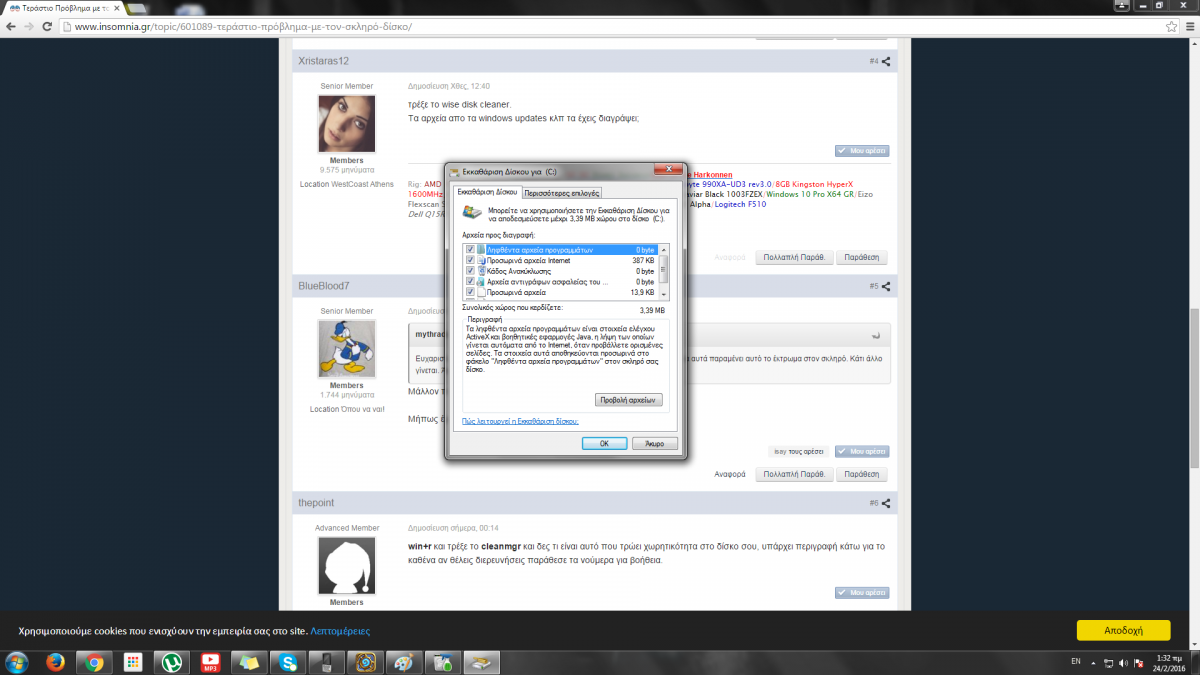Image resolution: width=1200 pixels, height=675 pixels.
Task: Accept cookies with Αποδοχή button
Action: (x=1123, y=631)
